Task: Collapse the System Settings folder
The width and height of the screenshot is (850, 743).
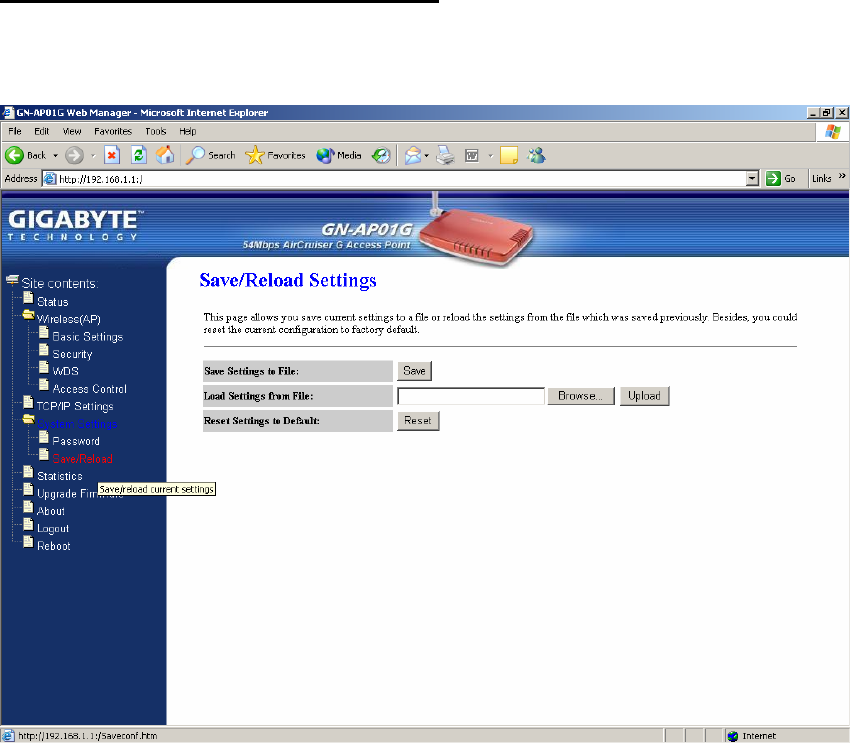Action: 29,419
